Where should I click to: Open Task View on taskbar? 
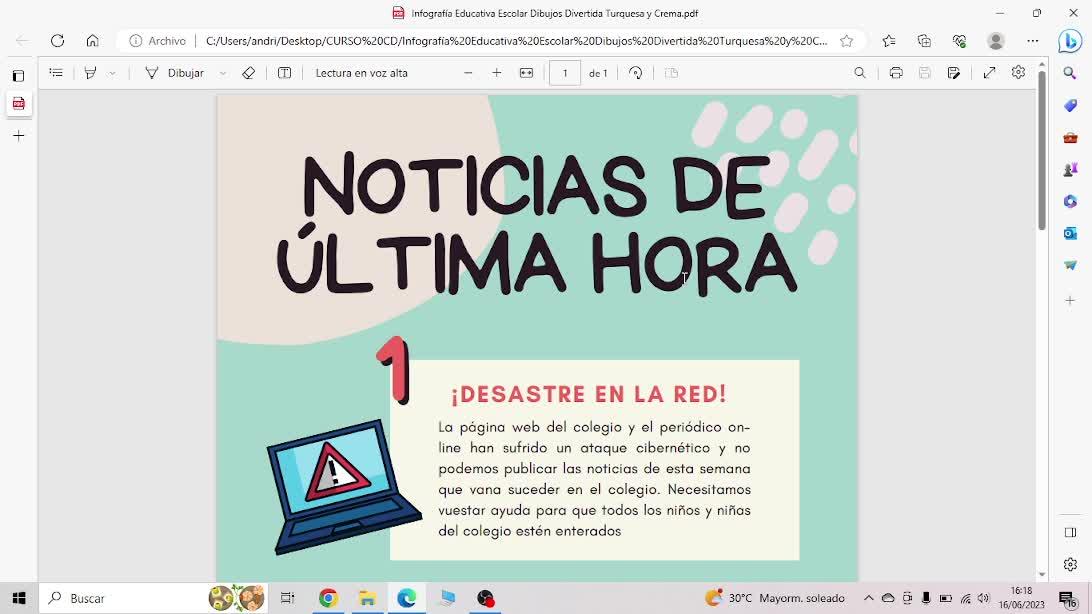287,598
